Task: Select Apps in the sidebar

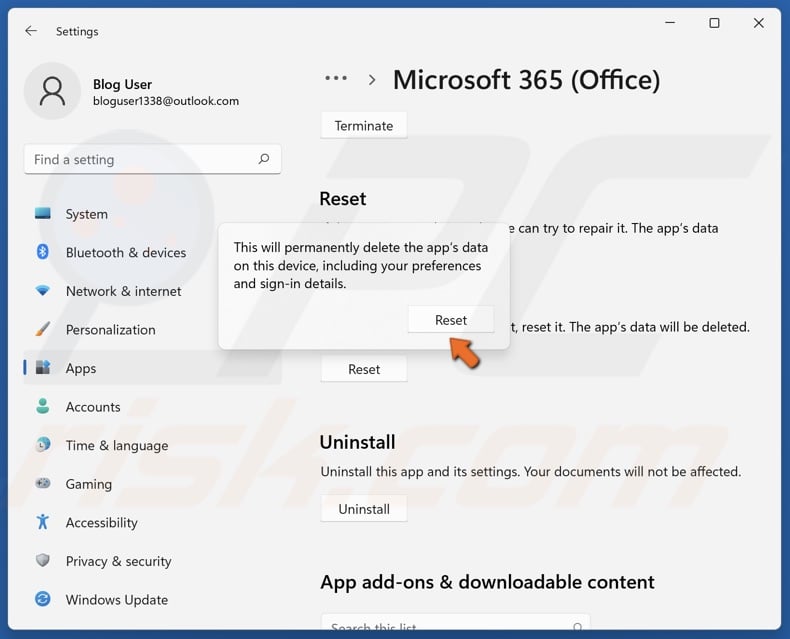Action: coord(81,368)
